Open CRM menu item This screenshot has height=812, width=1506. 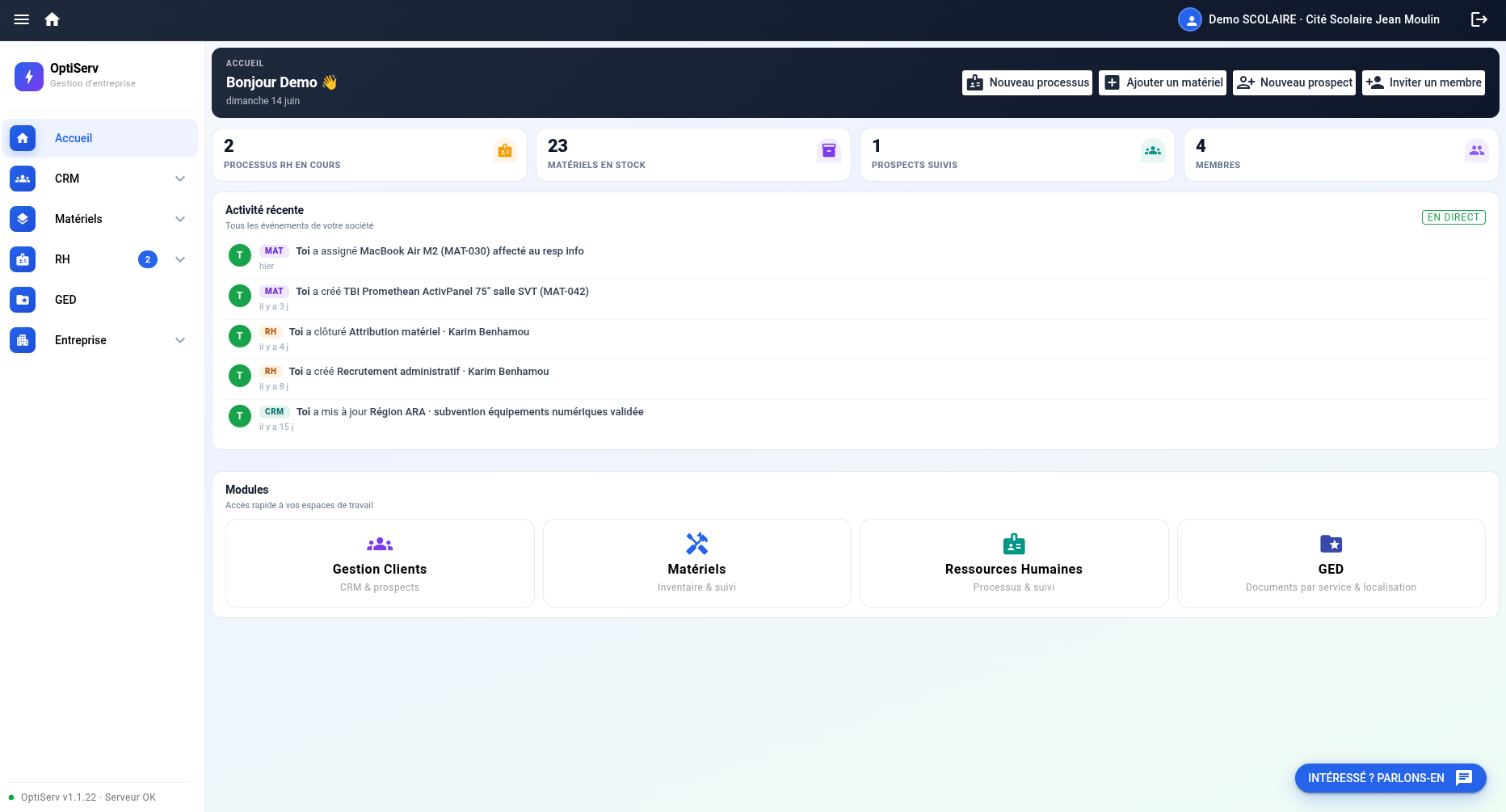coord(100,179)
